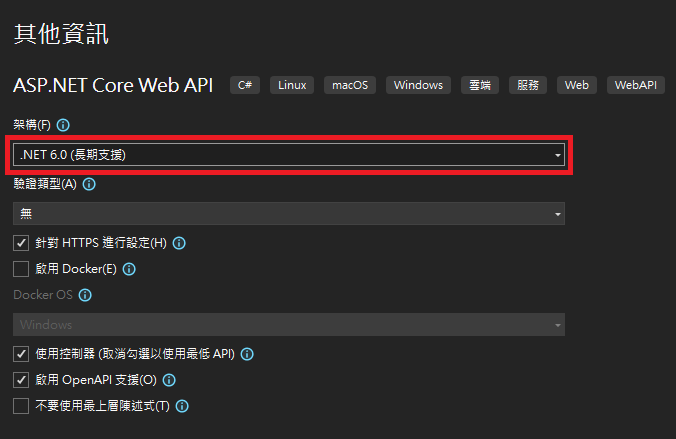The height and width of the screenshot is (439, 676).
Task: Open the Docker OS Windows dropdown
Action: (x=289, y=324)
